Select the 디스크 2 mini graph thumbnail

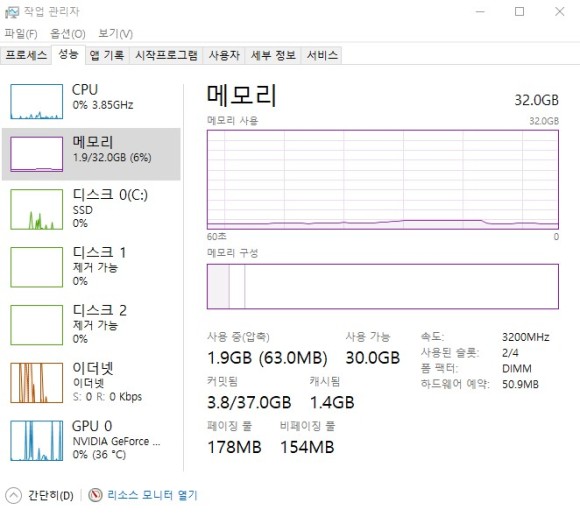(x=37, y=325)
